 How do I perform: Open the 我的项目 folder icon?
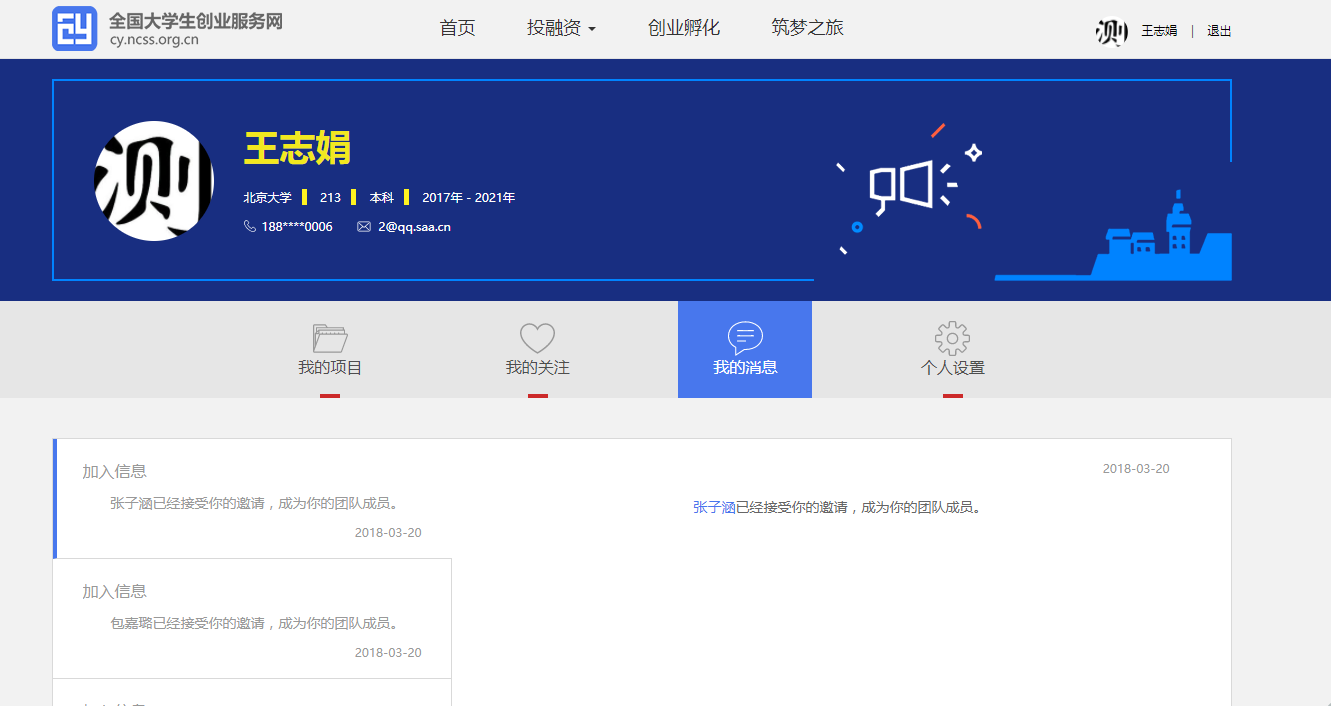(330, 338)
